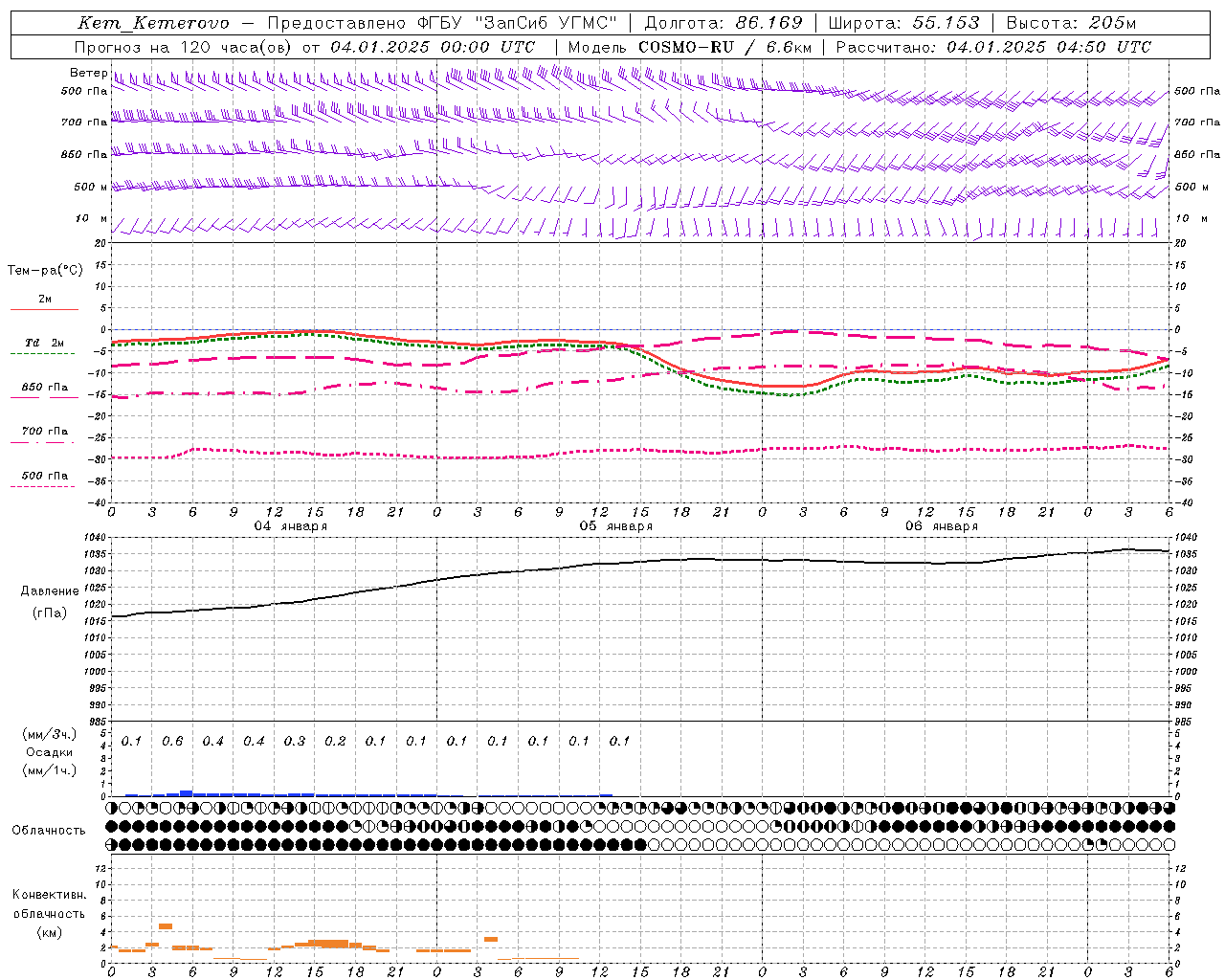Click the 0.6 precipitation value
Viewport: 1225px width, 980px height.
[x=172, y=741]
